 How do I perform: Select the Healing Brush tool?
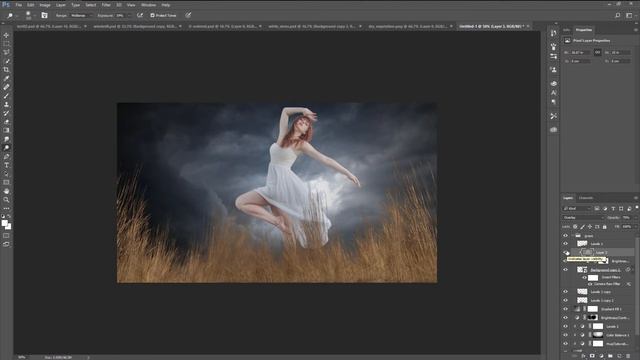[6, 87]
